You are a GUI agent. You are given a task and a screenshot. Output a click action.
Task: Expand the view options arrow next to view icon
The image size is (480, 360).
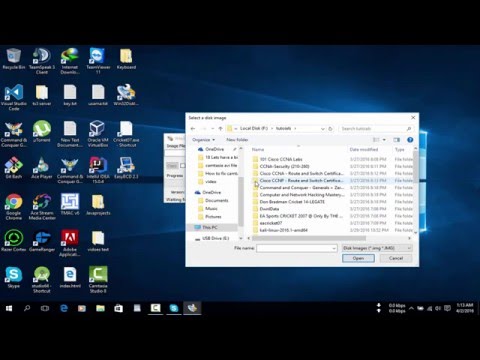click(384, 140)
